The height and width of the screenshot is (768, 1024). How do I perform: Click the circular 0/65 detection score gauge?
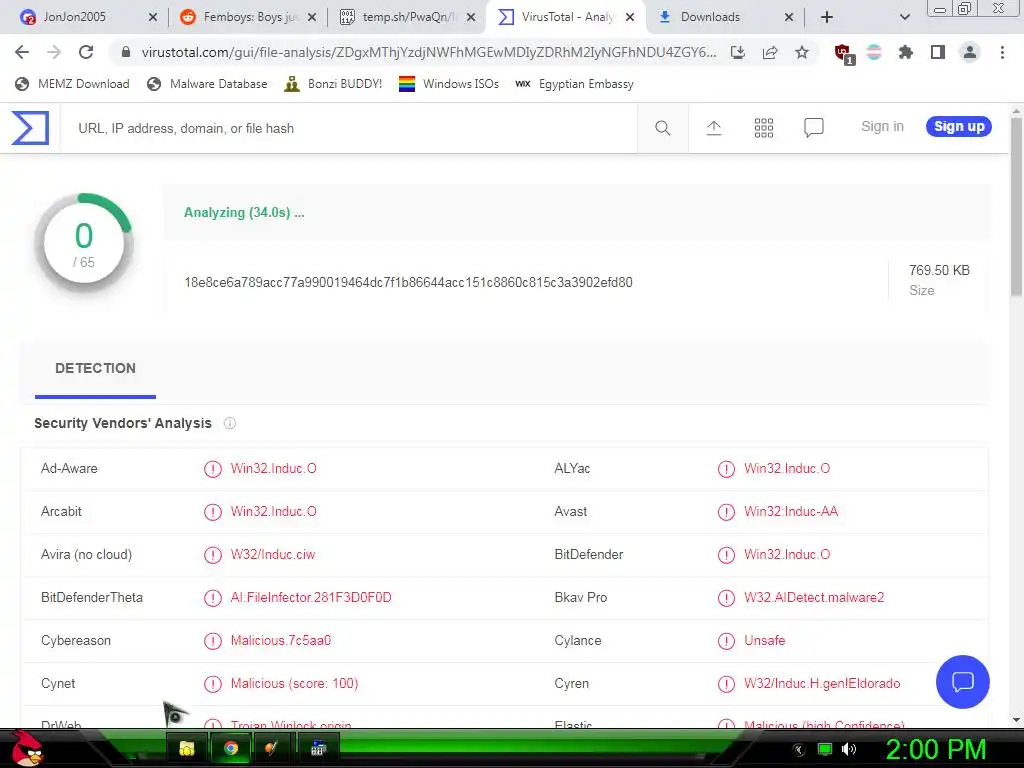coord(84,243)
